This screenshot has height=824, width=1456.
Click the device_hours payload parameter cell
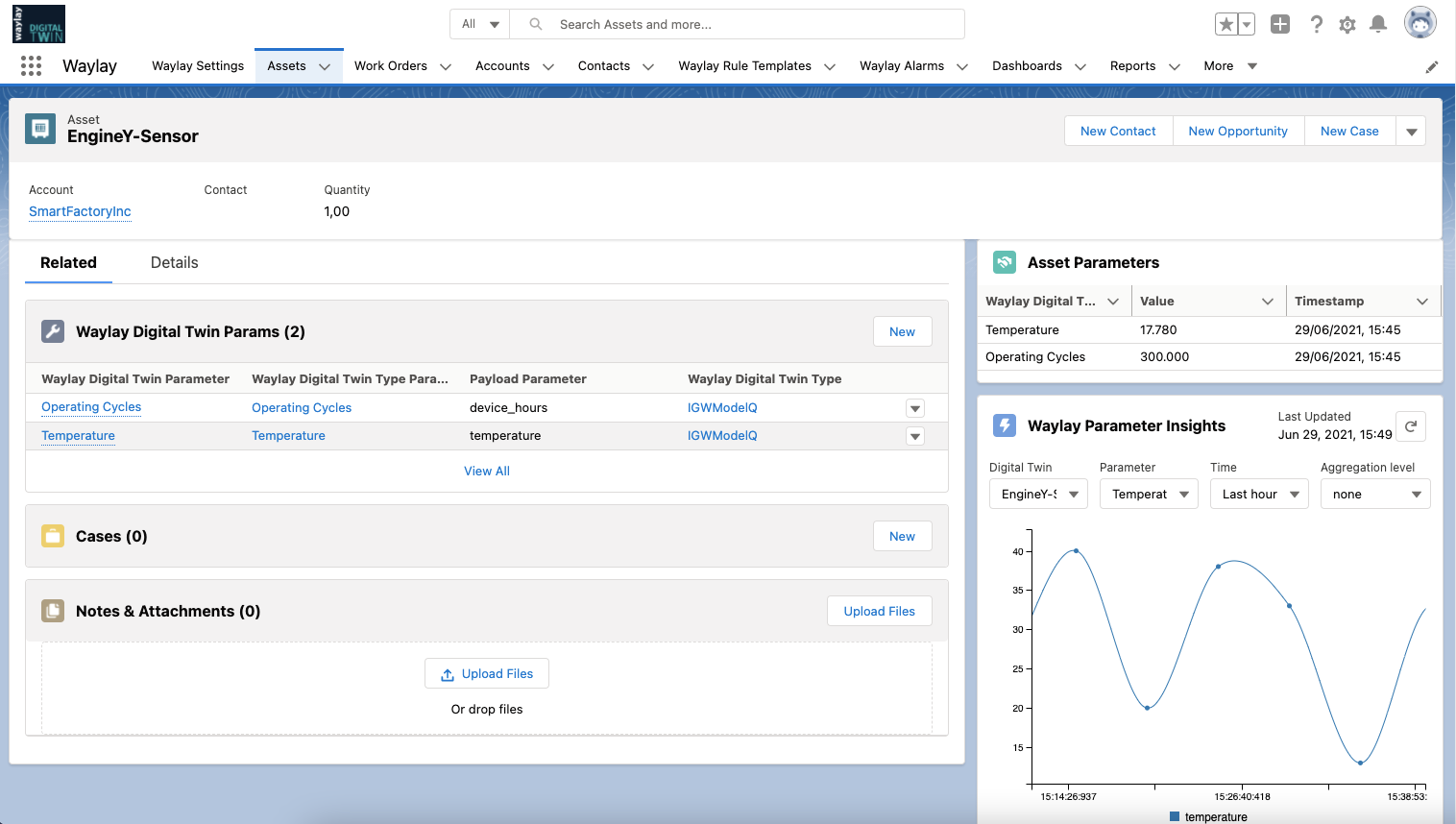coord(508,408)
